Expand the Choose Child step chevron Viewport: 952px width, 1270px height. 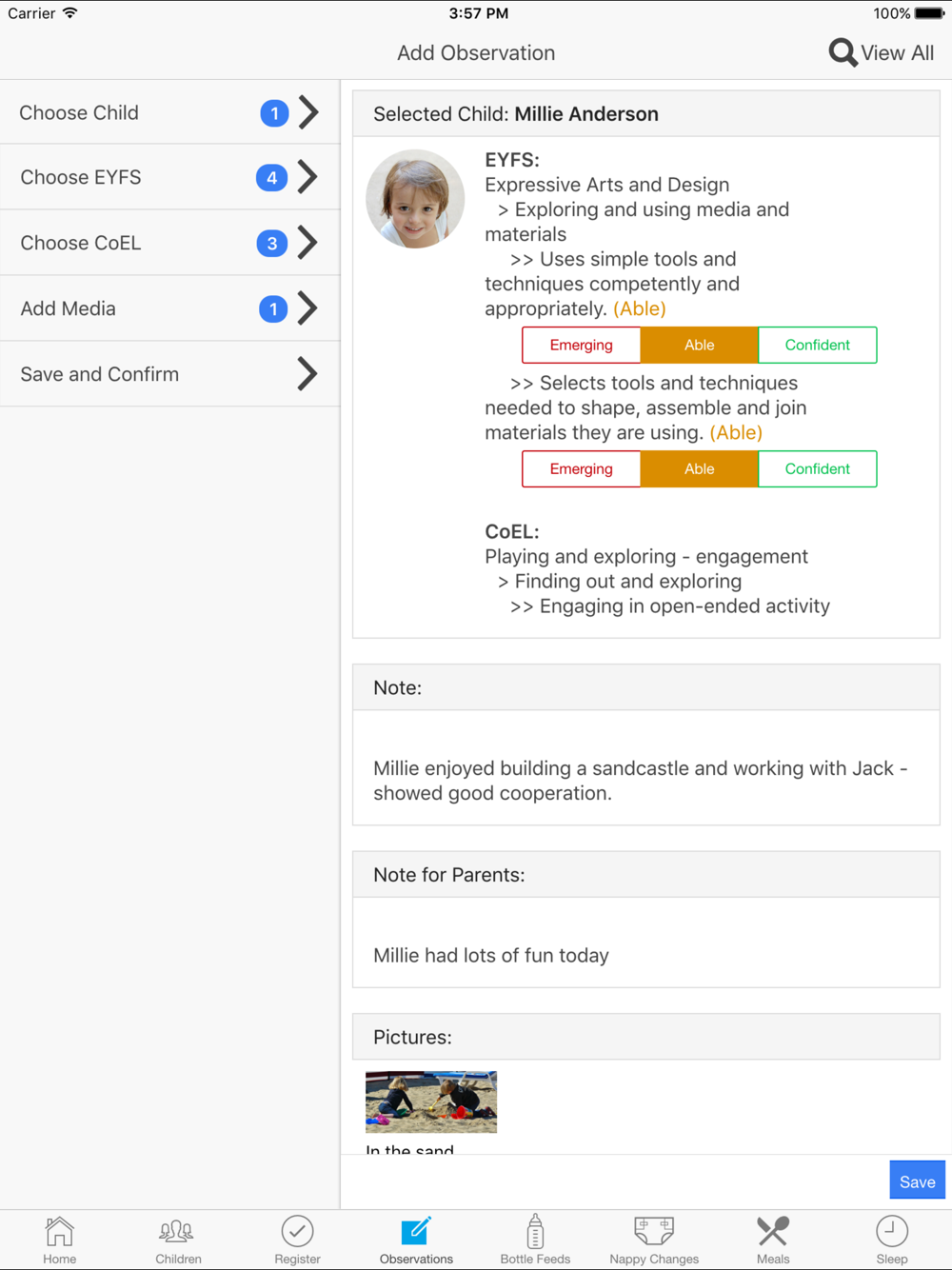[x=307, y=112]
